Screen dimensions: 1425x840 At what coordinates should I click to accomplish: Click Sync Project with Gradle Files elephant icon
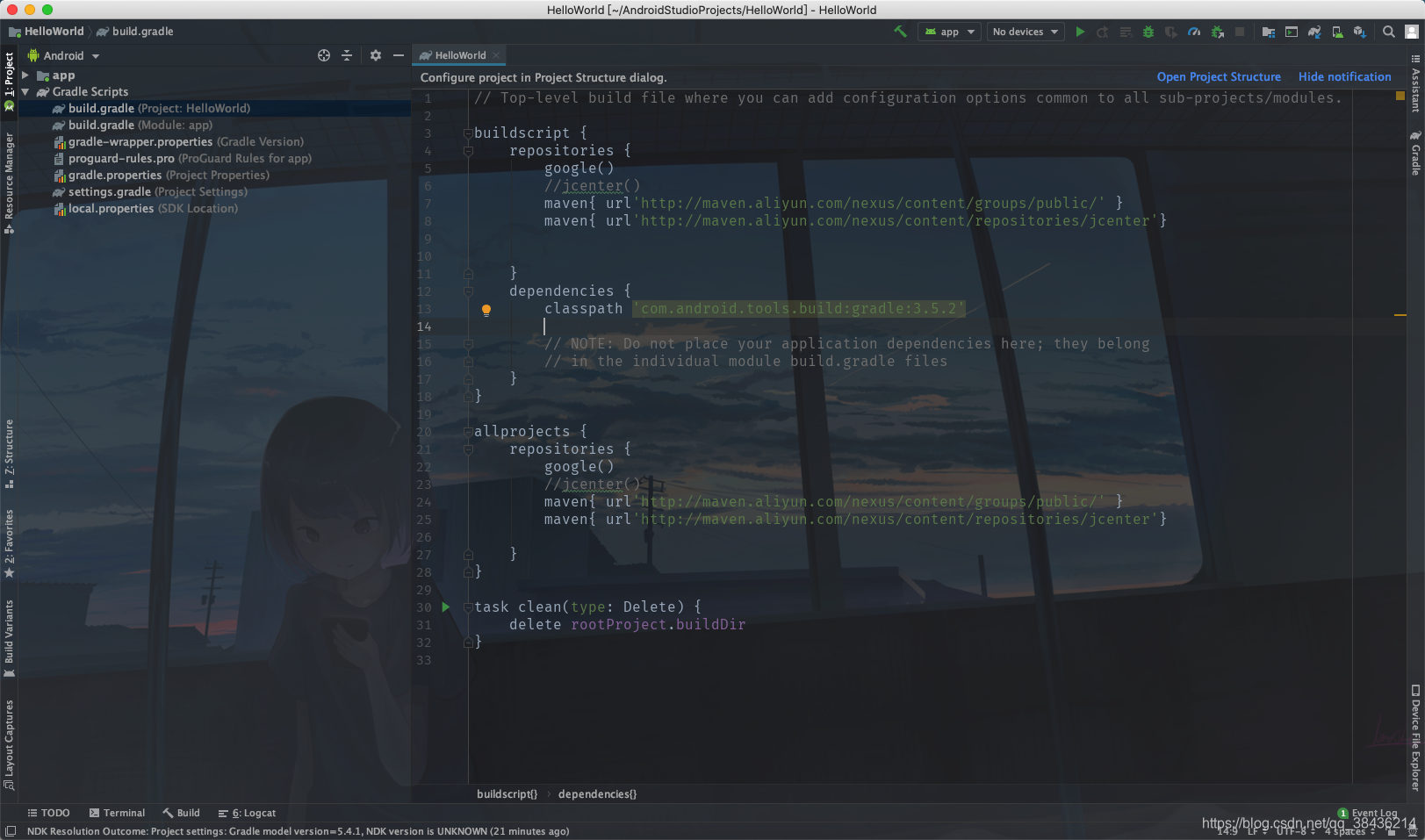[x=1314, y=32]
